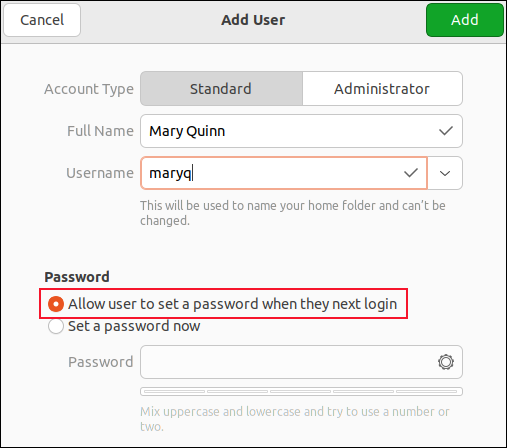The image size is (507, 448).
Task: Expand the username suggestions dropdown
Action: point(445,173)
